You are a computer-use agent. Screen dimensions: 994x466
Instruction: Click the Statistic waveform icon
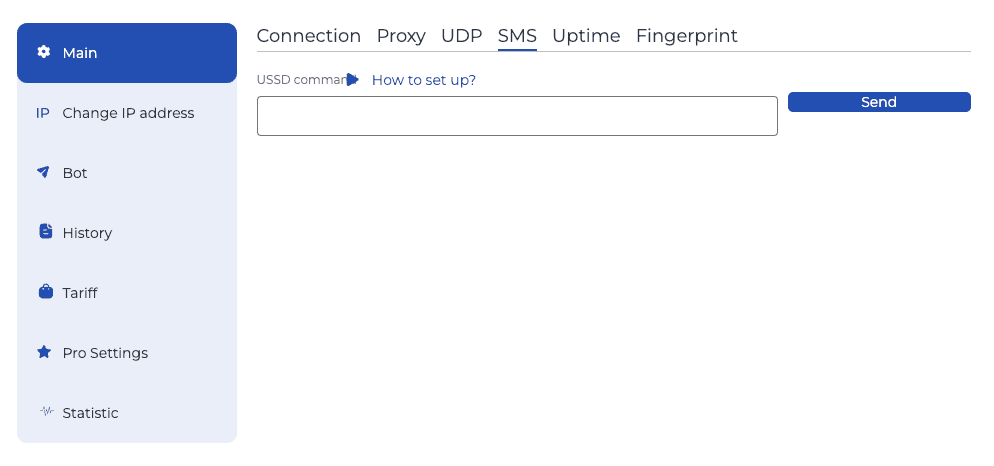point(45,411)
